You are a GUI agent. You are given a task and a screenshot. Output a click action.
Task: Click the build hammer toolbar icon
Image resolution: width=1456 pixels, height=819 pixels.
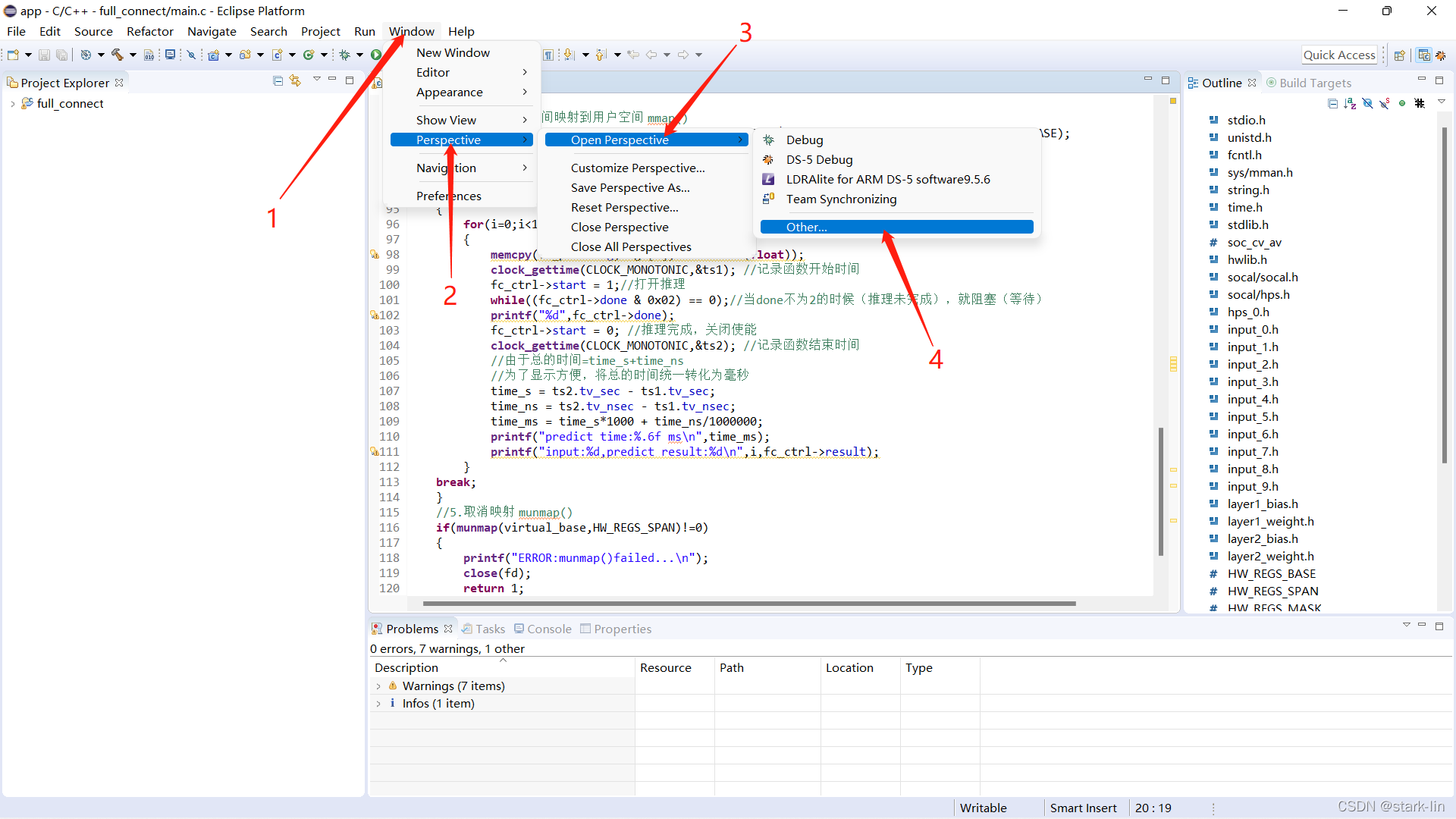pos(117,55)
